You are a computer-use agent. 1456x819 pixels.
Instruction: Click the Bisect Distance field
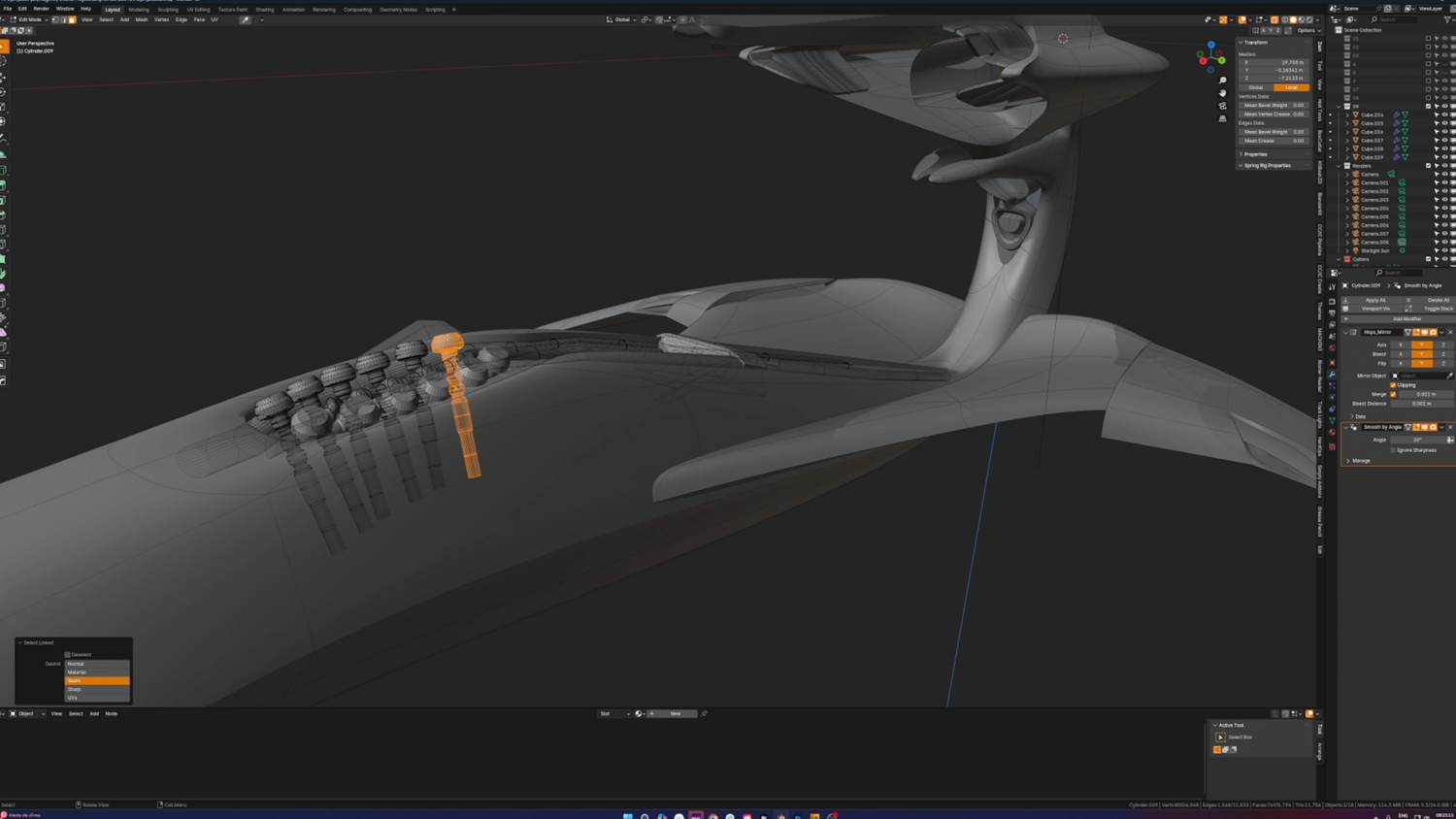tap(1423, 404)
